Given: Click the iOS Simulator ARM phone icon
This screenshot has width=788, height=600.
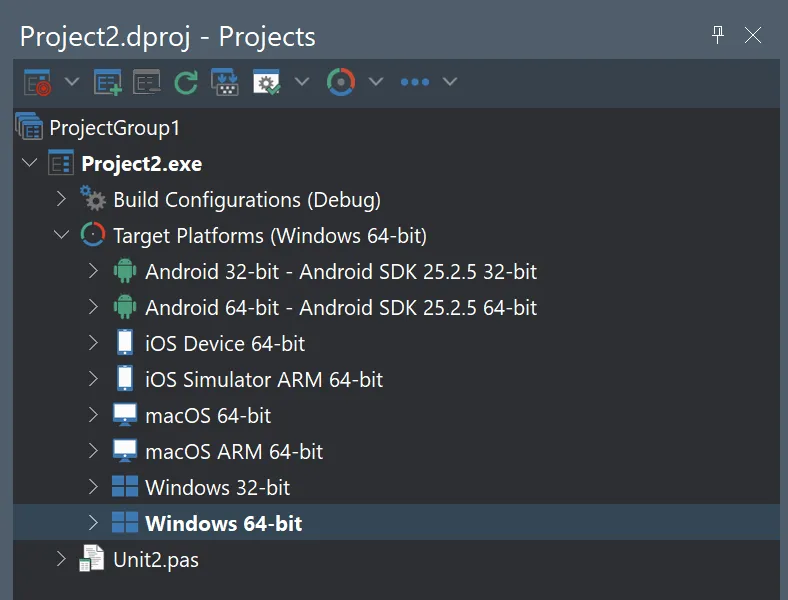Looking at the screenshot, I should (125, 378).
